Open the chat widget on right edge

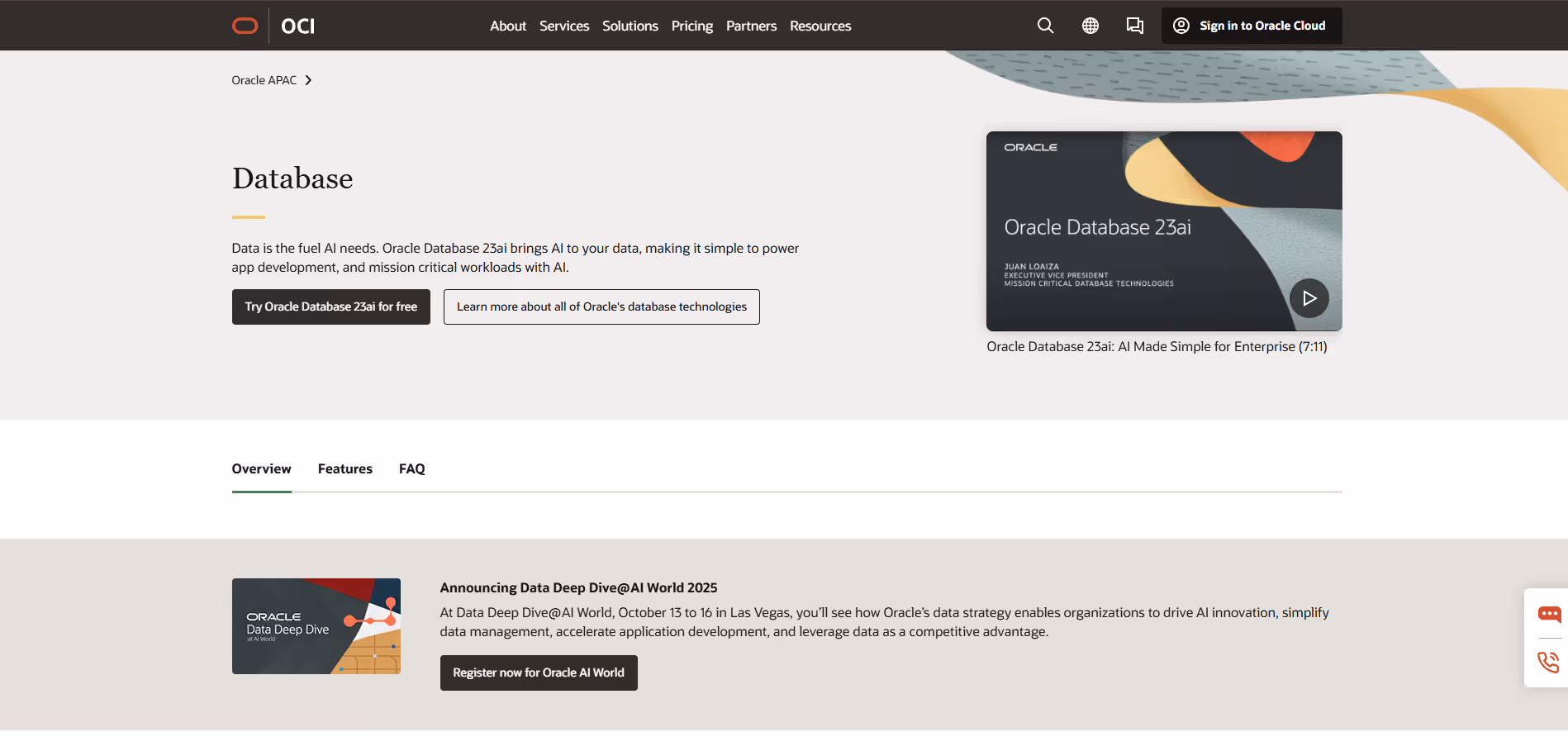coord(1550,614)
